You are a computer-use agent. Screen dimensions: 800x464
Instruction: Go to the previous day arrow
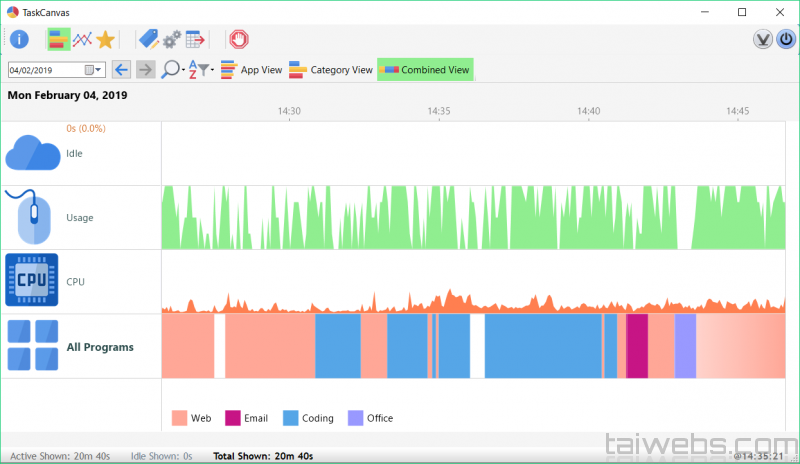121,70
